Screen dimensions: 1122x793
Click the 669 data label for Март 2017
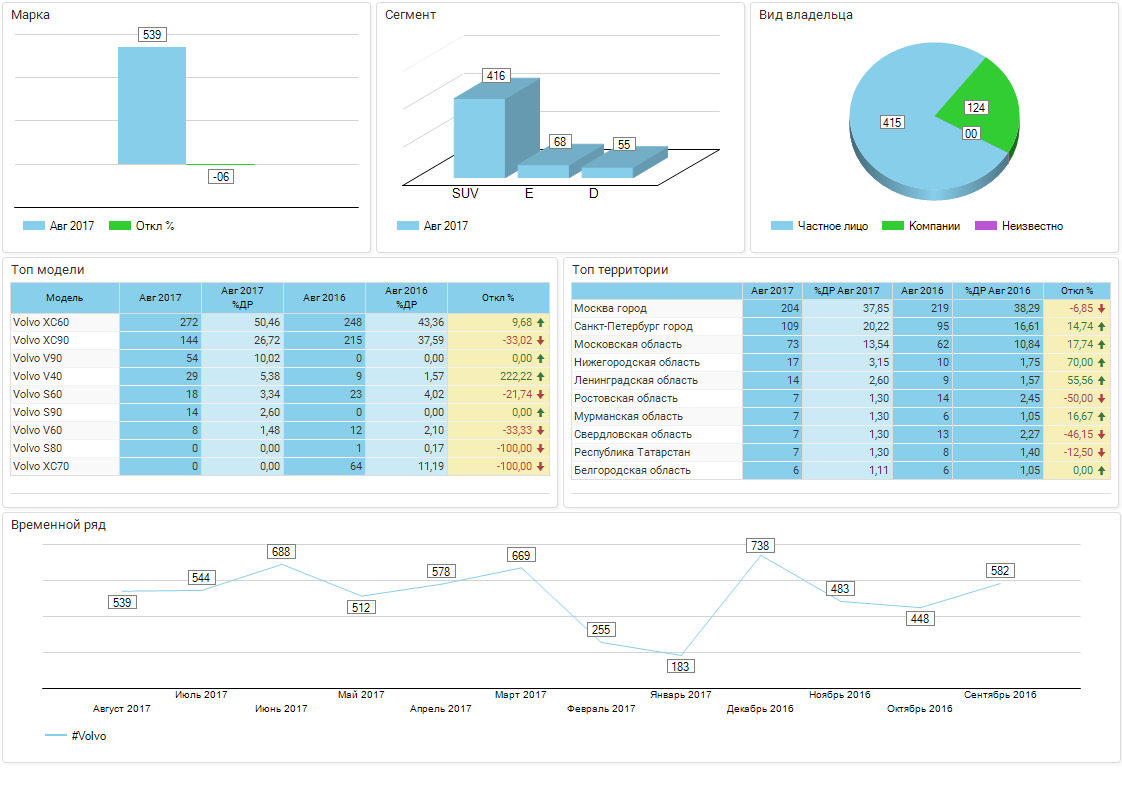521,555
